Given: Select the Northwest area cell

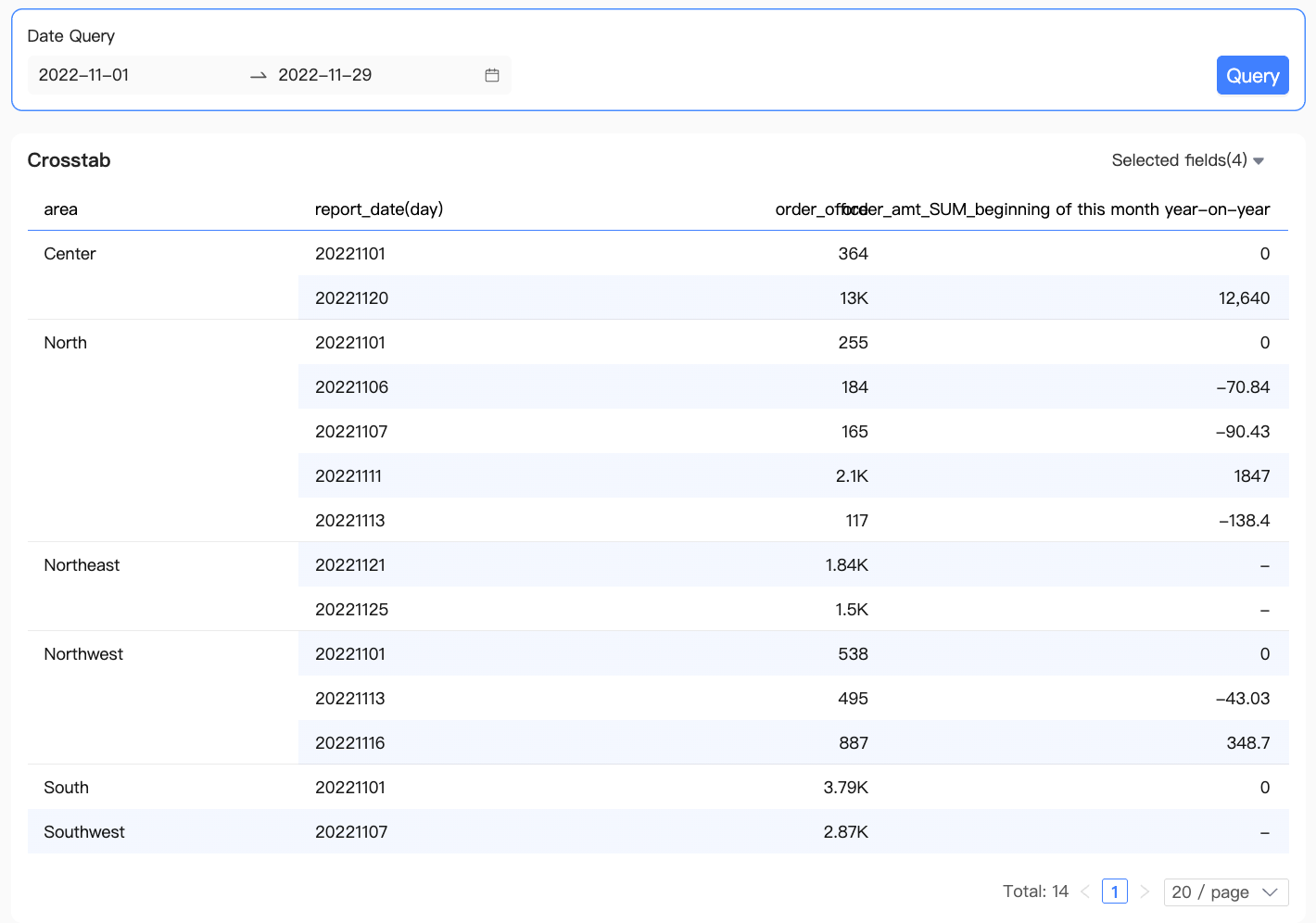Looking at the screenshot, I should pyautogui.click(x=84, y=654).
